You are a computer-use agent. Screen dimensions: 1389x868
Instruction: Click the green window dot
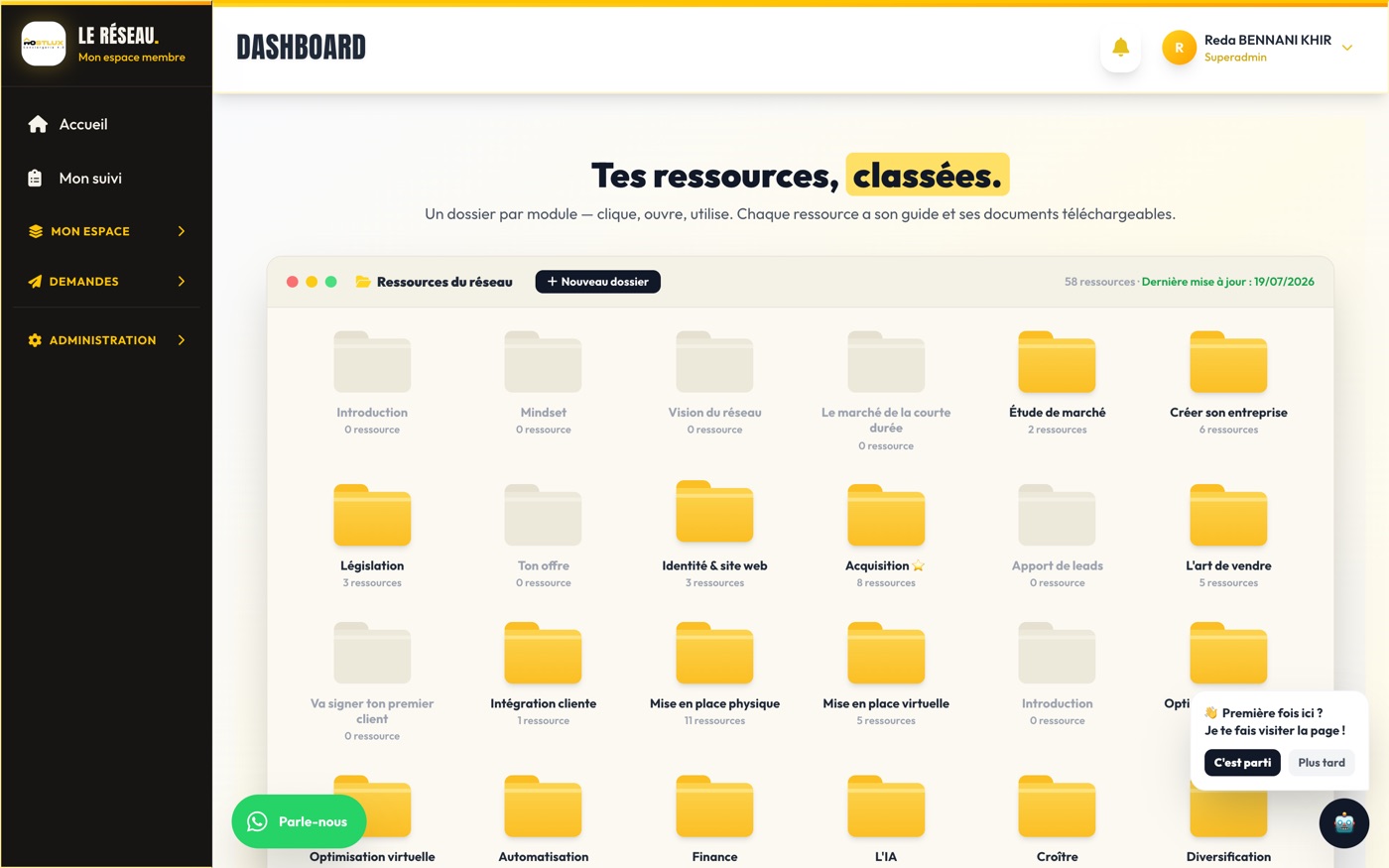[x=331, y=282]
